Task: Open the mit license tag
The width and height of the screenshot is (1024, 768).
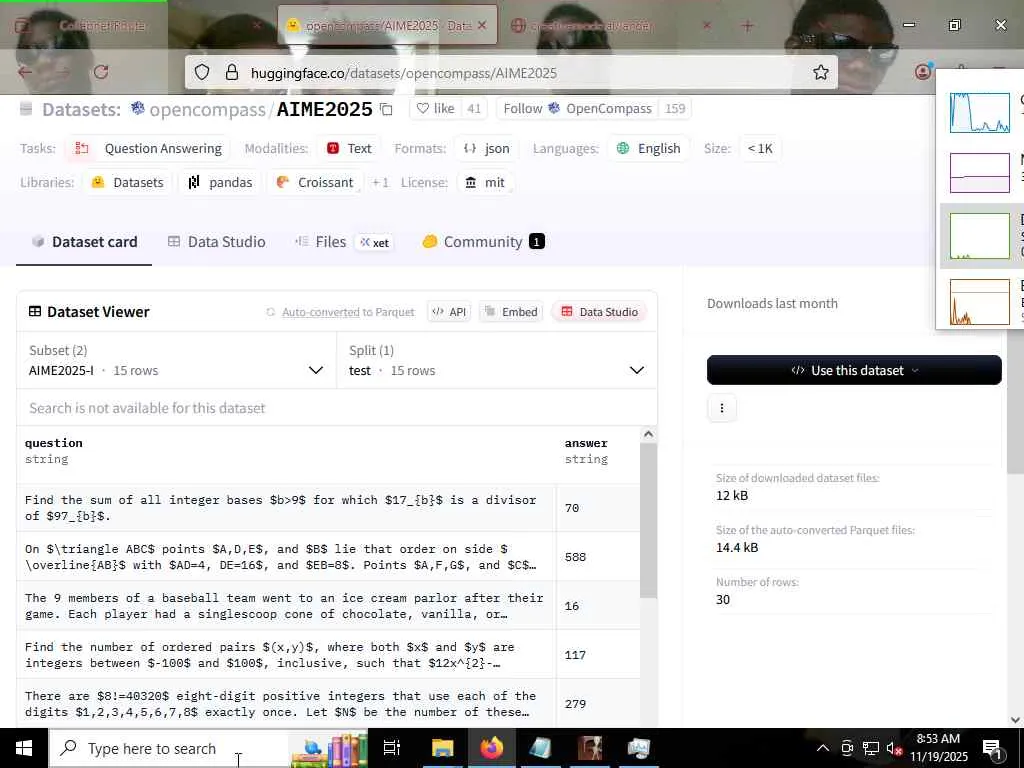Action: [x=485, y=182]
